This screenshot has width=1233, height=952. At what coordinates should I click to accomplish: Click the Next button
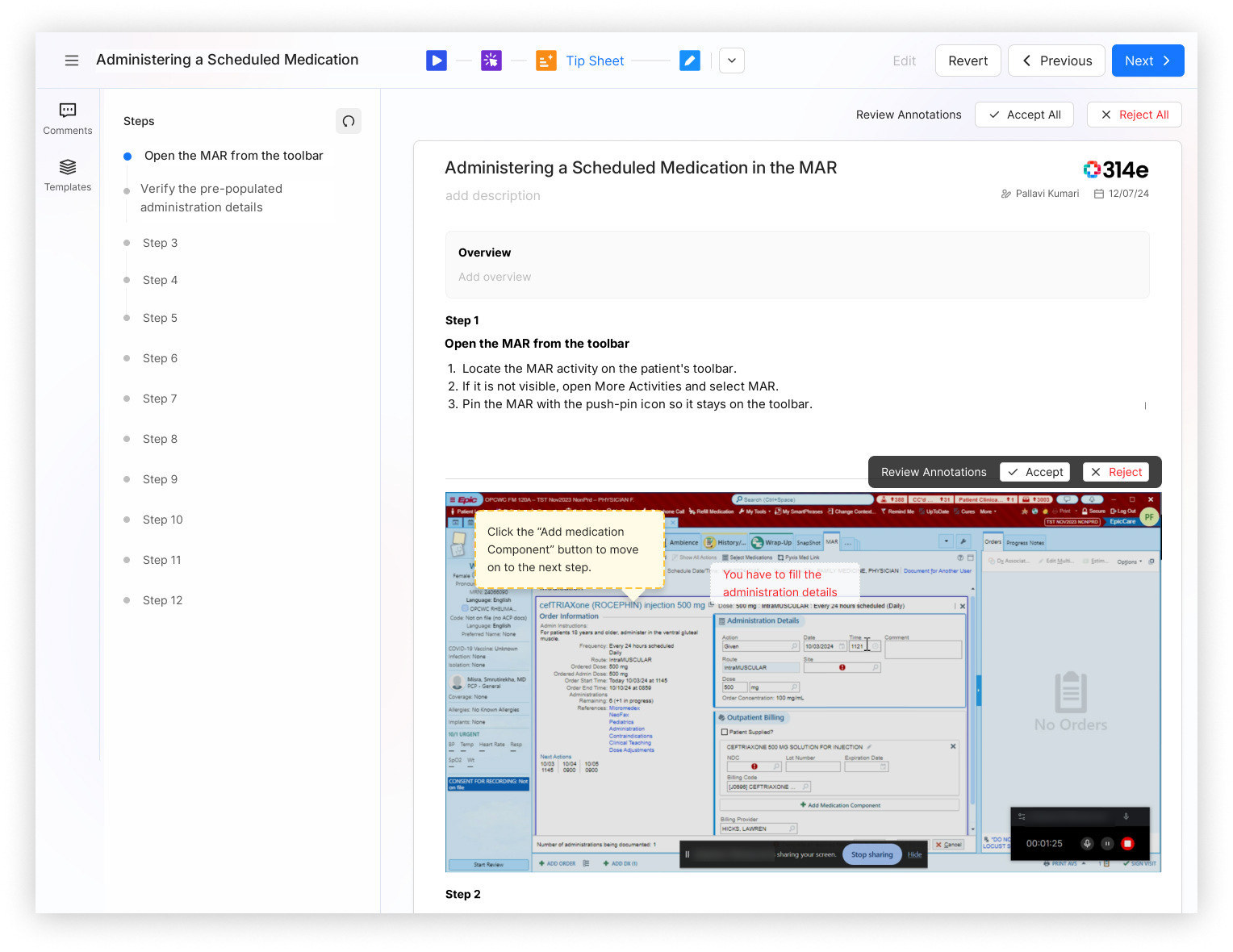coord(1147,61)
